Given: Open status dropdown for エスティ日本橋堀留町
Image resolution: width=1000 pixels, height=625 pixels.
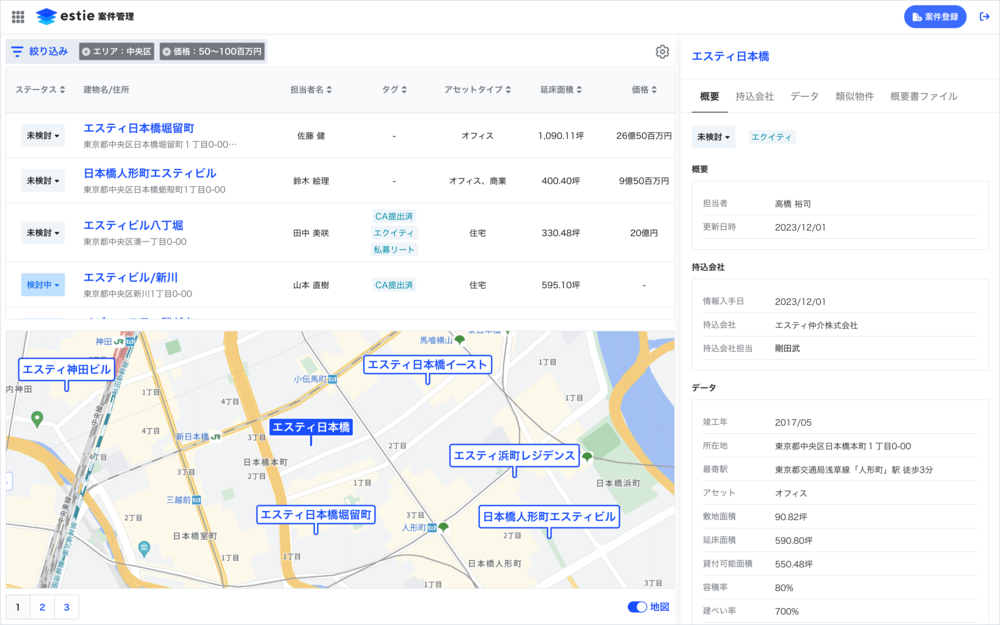Looking at the screenshot, I should (43, 136).
